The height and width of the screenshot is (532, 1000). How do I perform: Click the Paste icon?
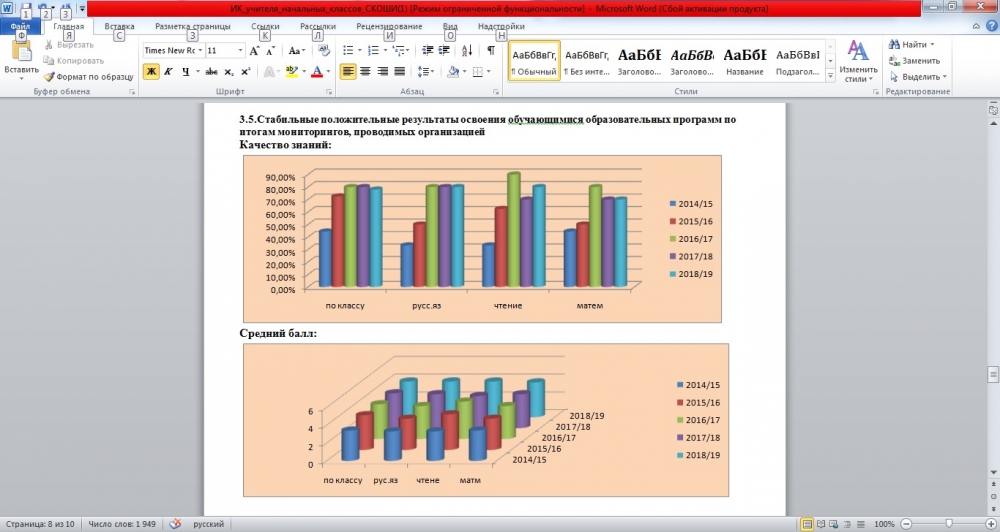22,52
